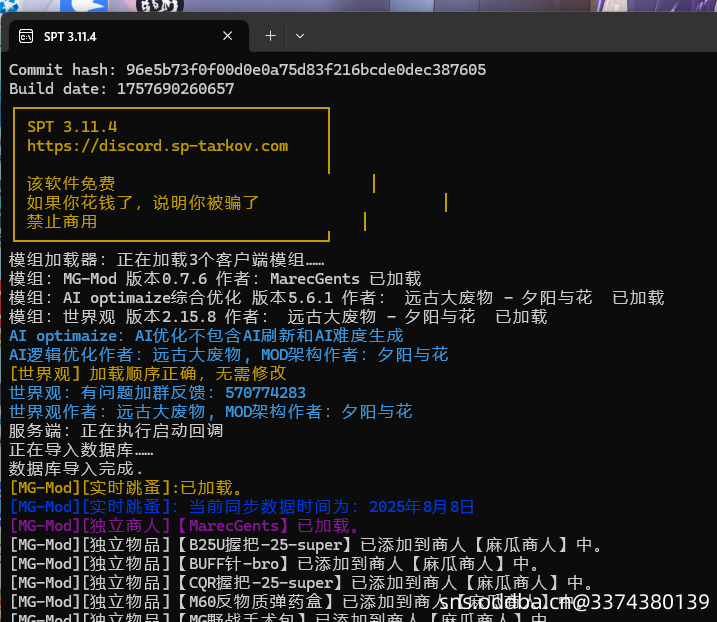The width and height of the screenshot is (717, 622).
Task: Click the AI optimaize综合优化 版本5.6.1 line
Action: coord(336,298)
